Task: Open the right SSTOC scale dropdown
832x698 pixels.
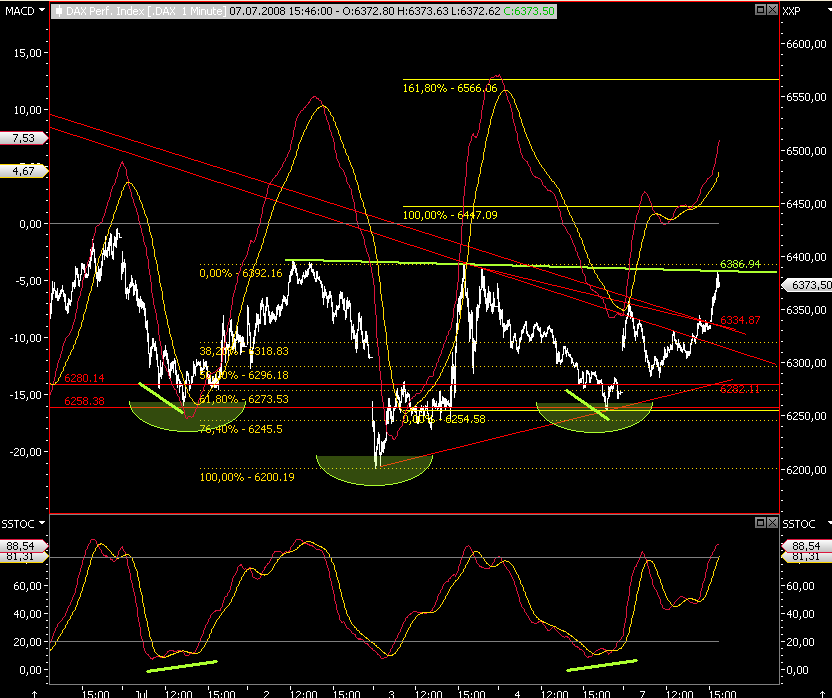Action: pyautogui.click(x=828, y=523)
